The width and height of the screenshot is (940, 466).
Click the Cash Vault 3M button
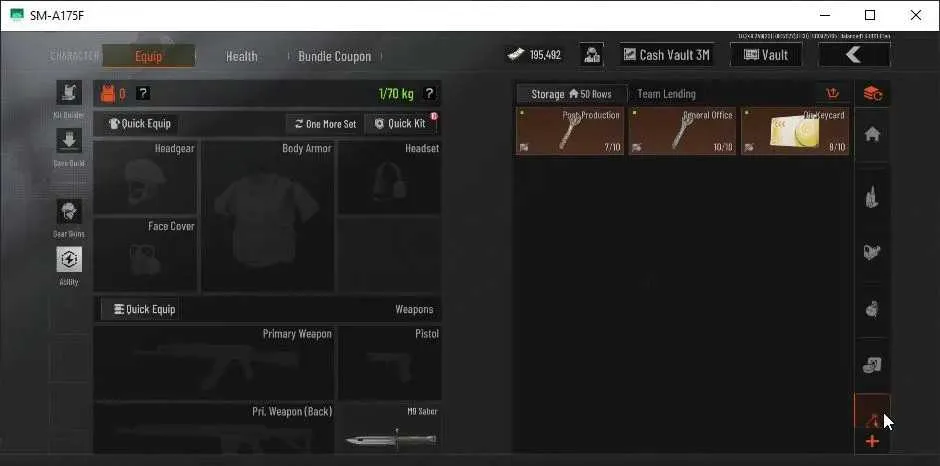(667, 55)
